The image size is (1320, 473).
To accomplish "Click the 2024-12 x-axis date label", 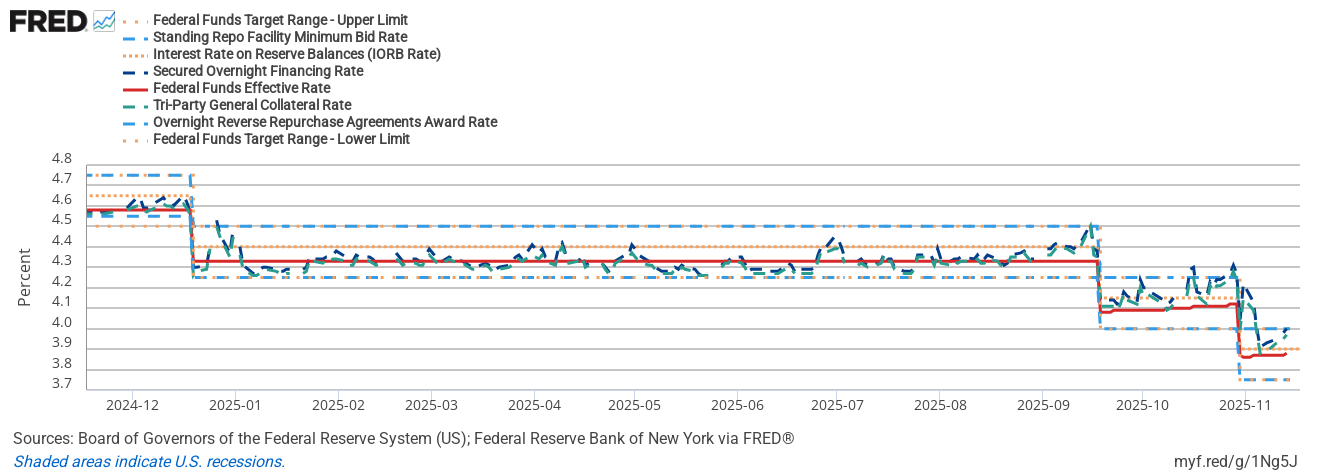I will [x=132, y=406].
